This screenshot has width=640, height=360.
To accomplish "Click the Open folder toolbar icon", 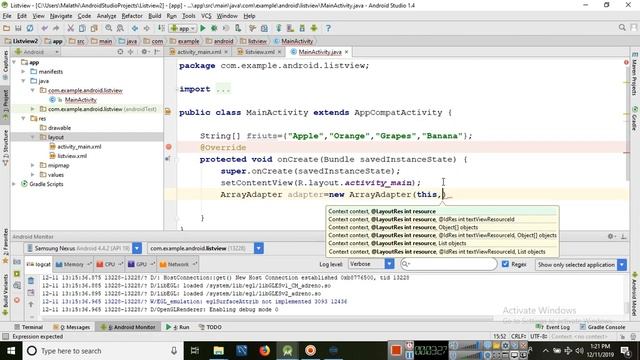I will click(7, 28).
